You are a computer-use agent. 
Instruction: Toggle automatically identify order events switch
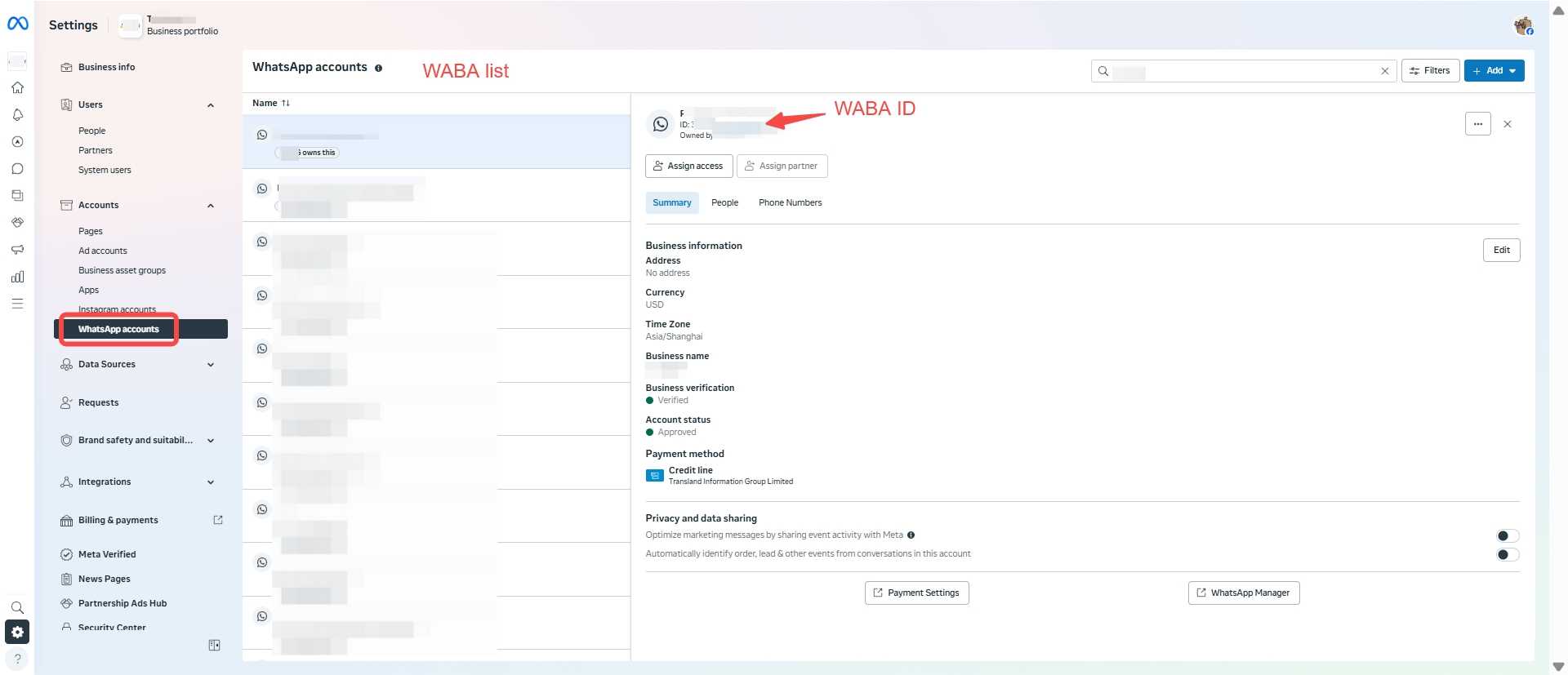[1507, 554]
